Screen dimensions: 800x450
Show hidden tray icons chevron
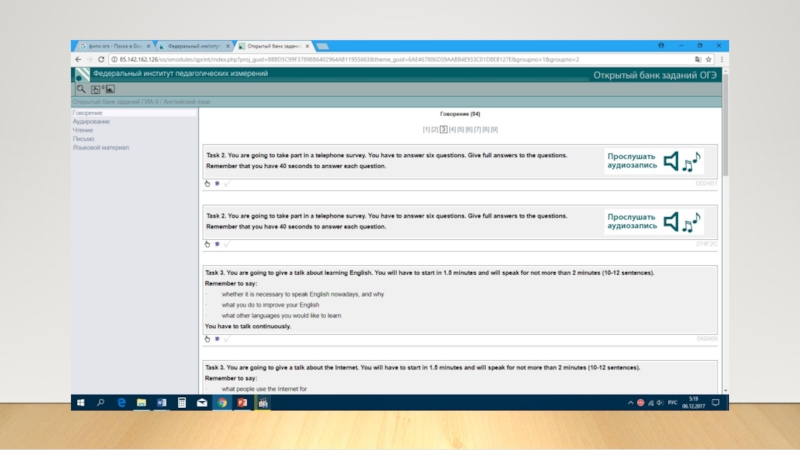(631, 403)
